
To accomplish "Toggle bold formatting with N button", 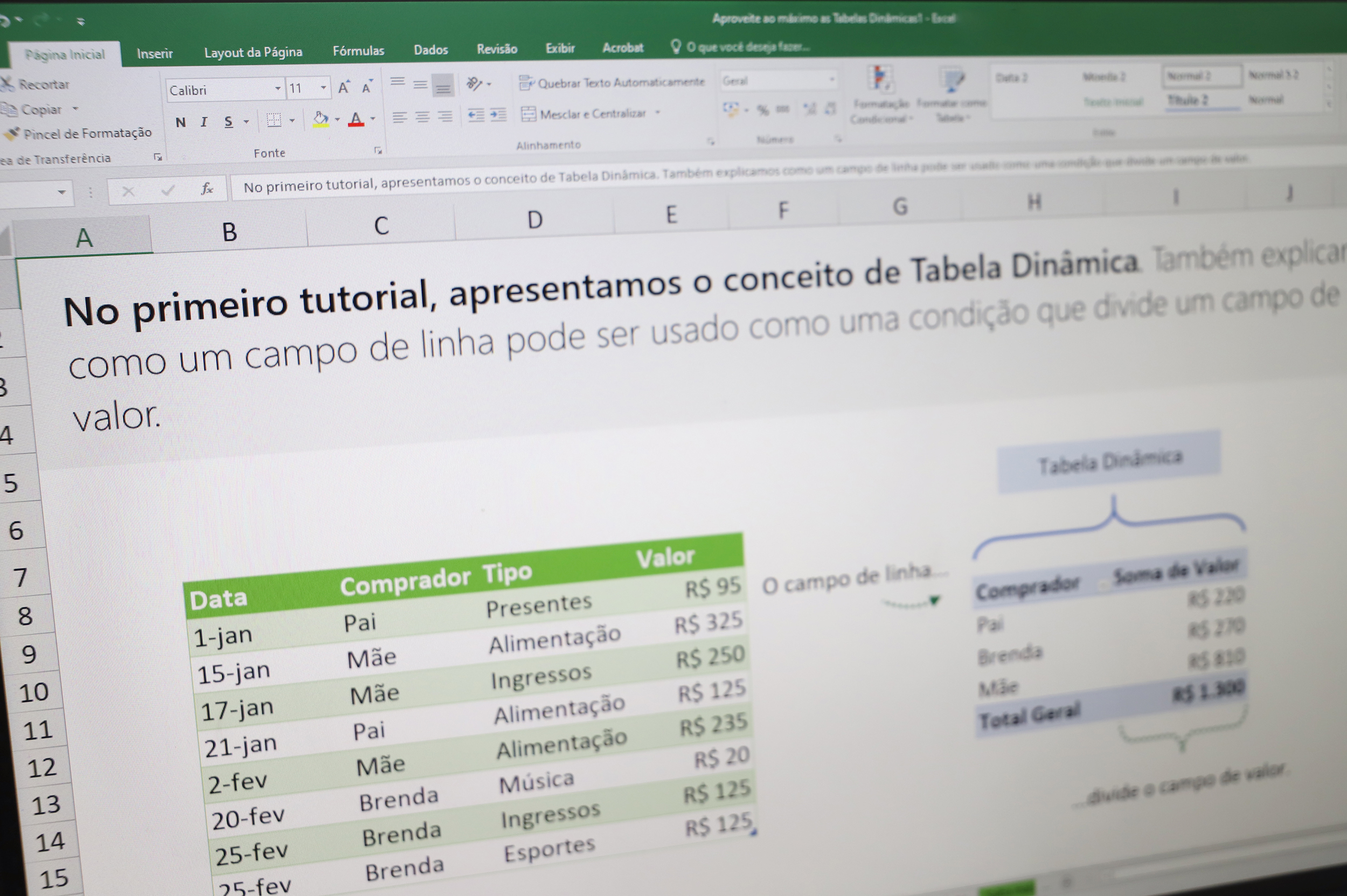I will [x=180, y=122].
